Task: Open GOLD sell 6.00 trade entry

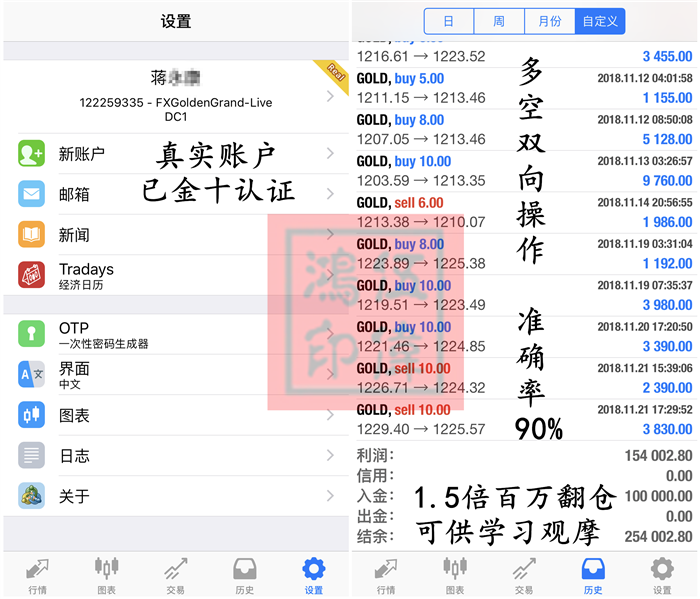Action: tap(525, 212)
